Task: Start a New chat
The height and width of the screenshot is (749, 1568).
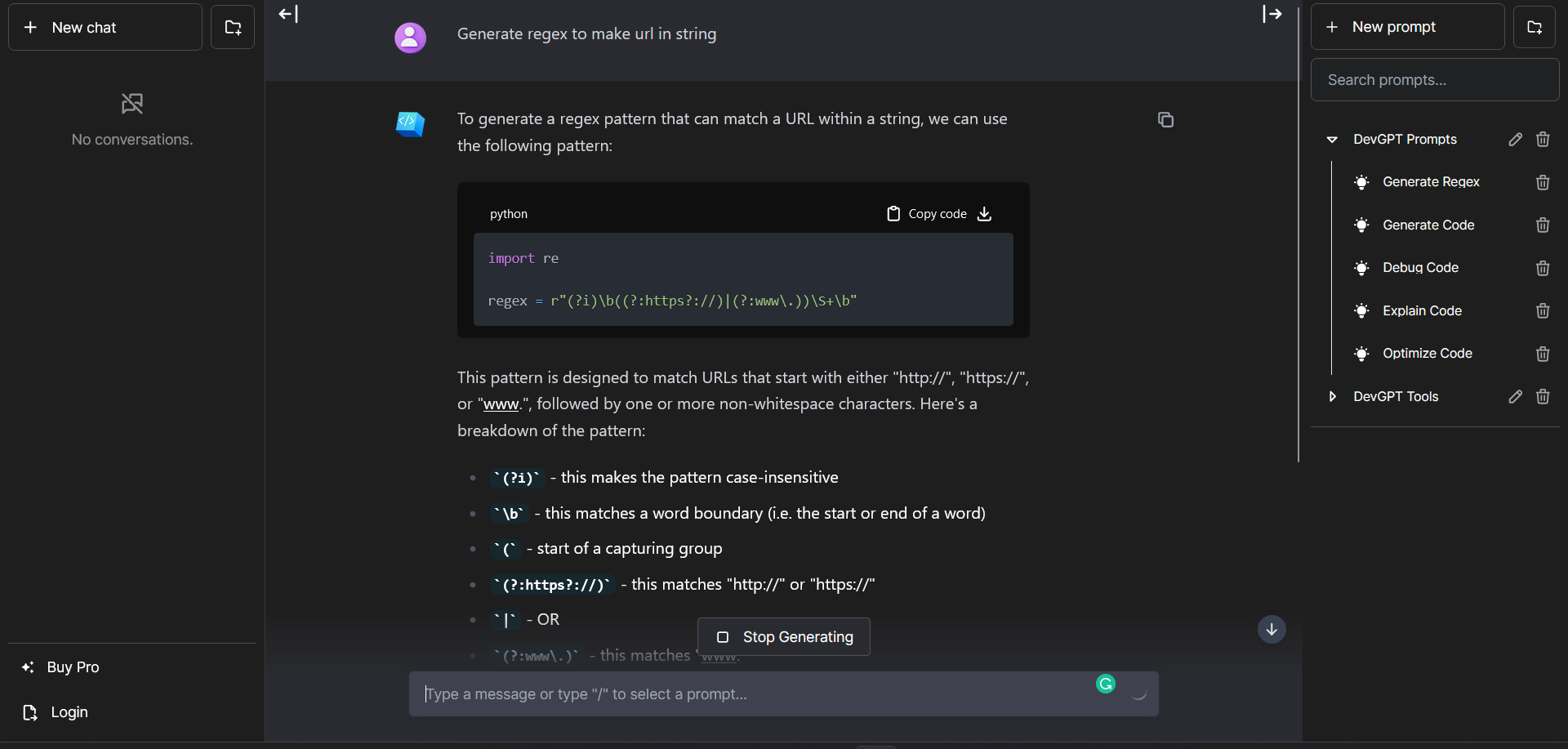Action: pyautogui.click(x=105, y=28)
